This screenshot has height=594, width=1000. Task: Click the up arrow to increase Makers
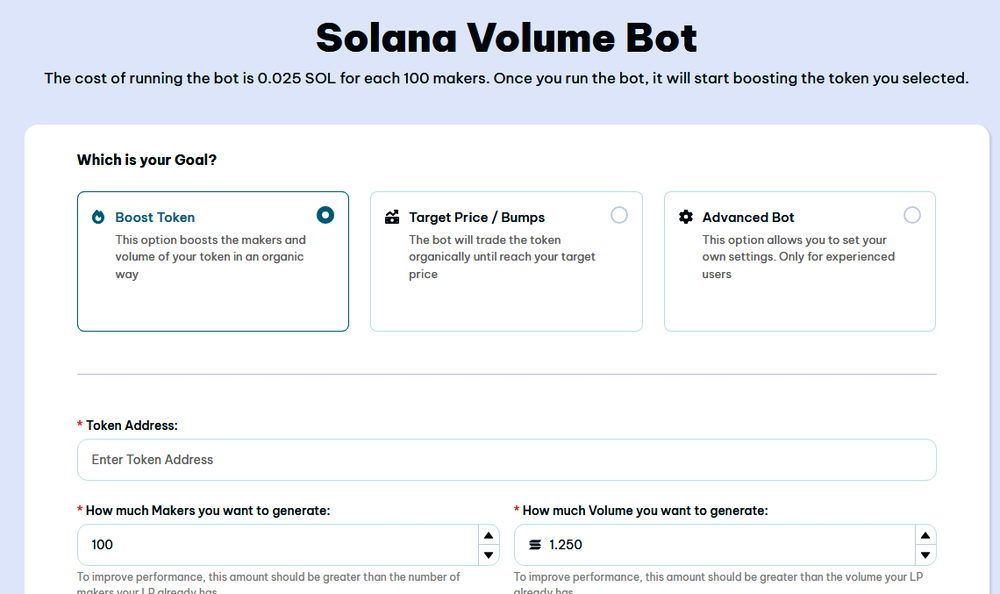point(488,533)
